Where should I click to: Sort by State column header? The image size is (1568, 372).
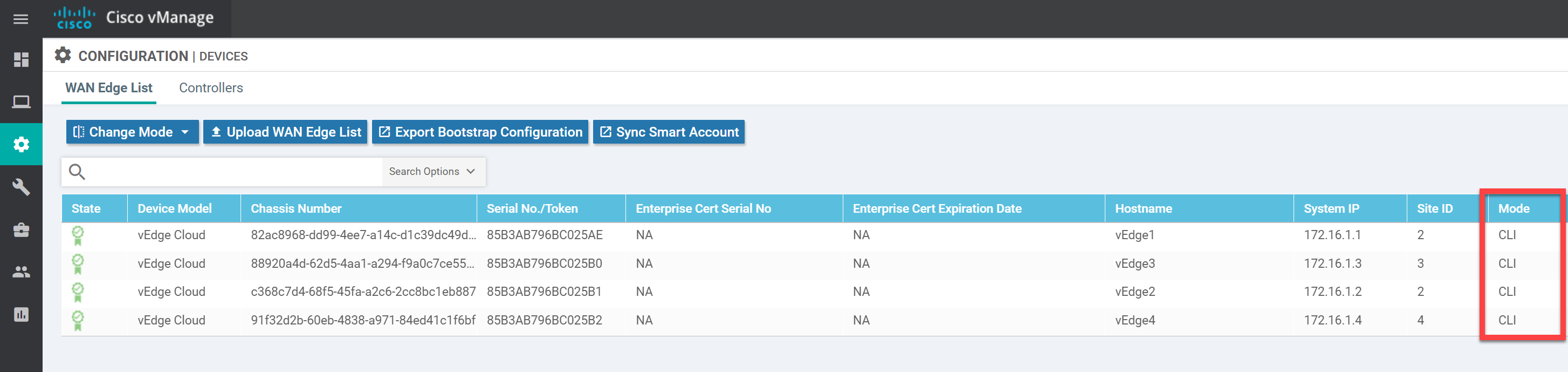[94, 208]
